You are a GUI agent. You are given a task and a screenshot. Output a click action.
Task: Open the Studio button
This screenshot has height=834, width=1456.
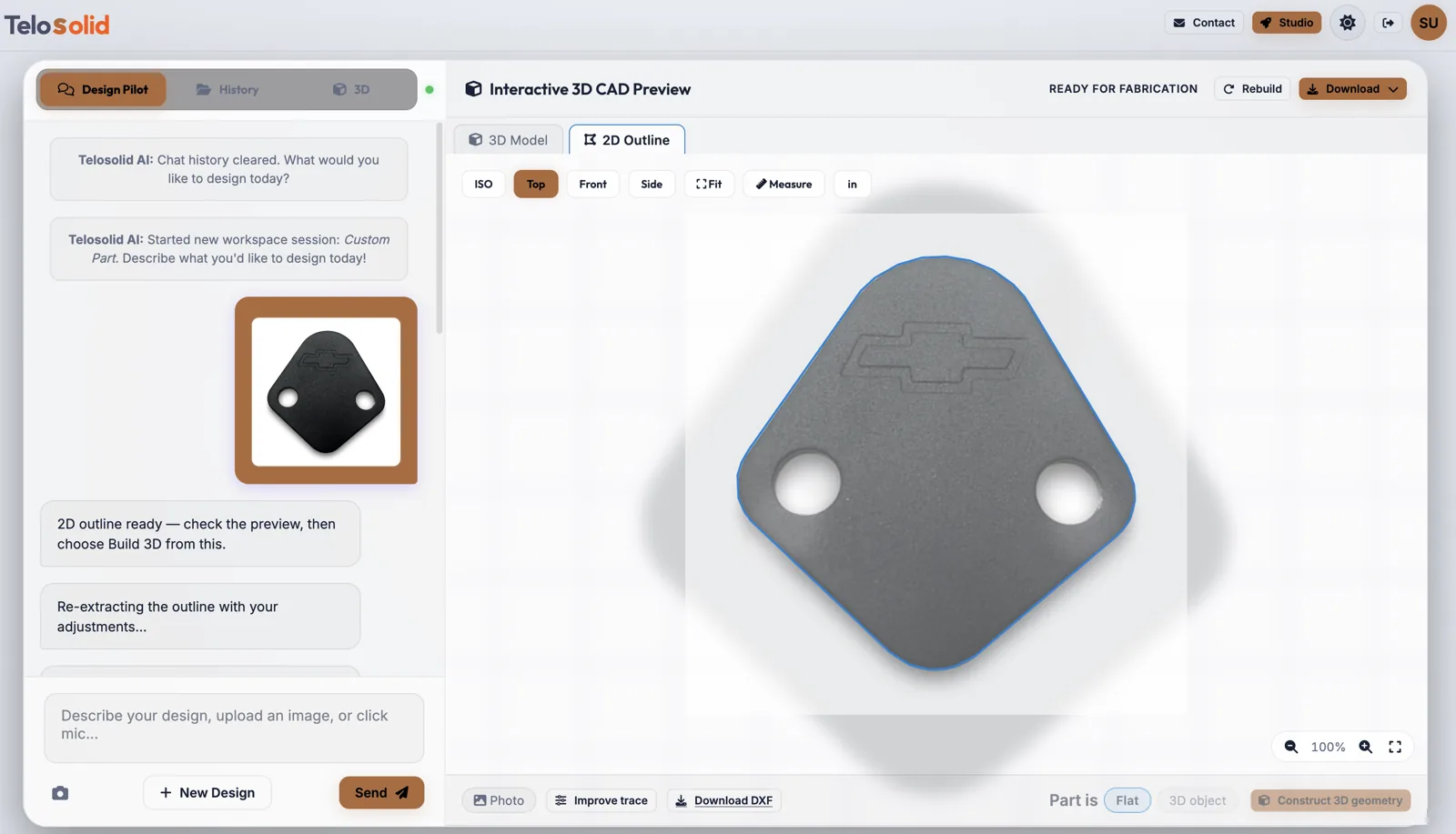click(x=1287, y=23)
